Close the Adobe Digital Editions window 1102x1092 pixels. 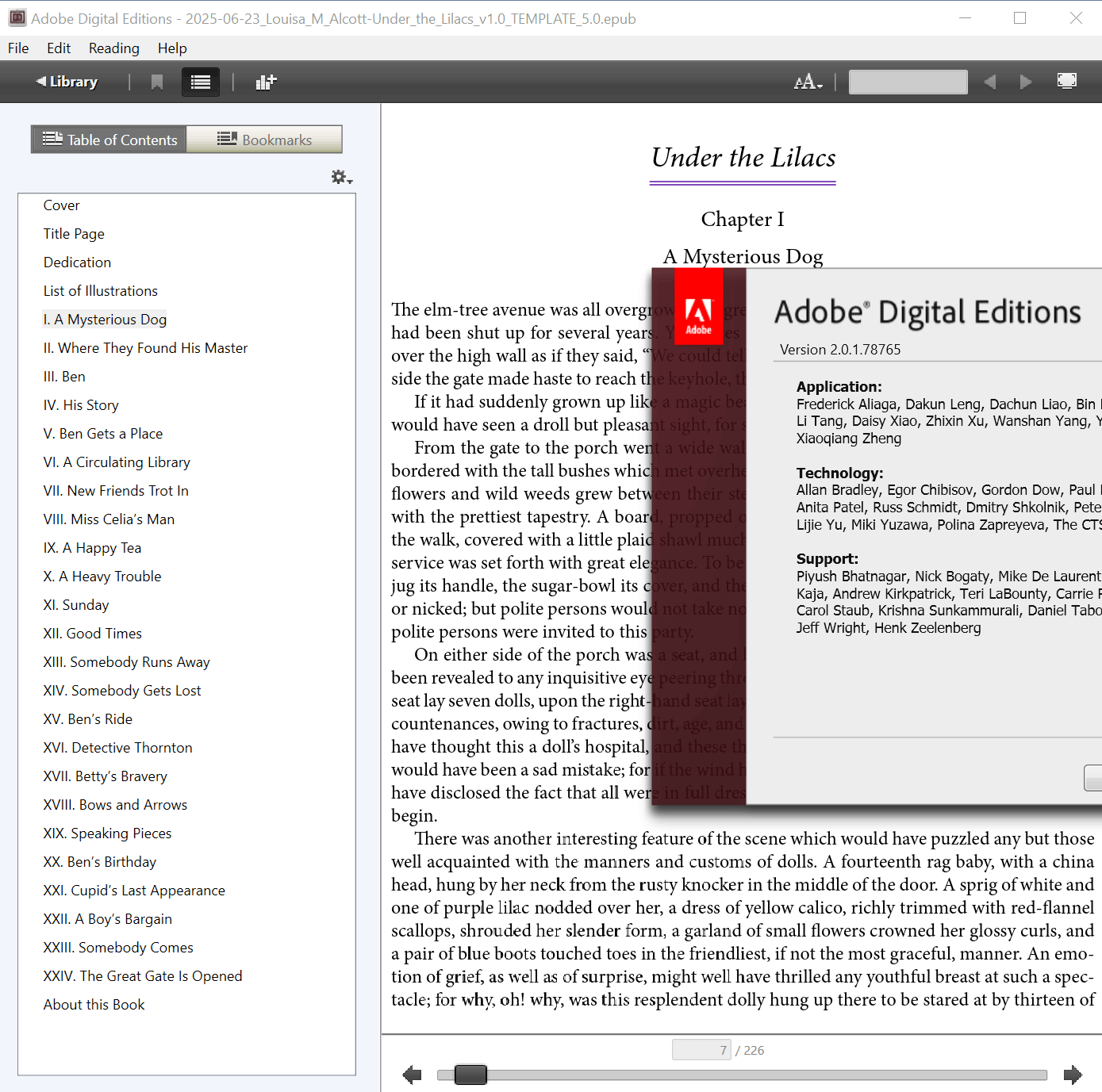(1076, 17)
